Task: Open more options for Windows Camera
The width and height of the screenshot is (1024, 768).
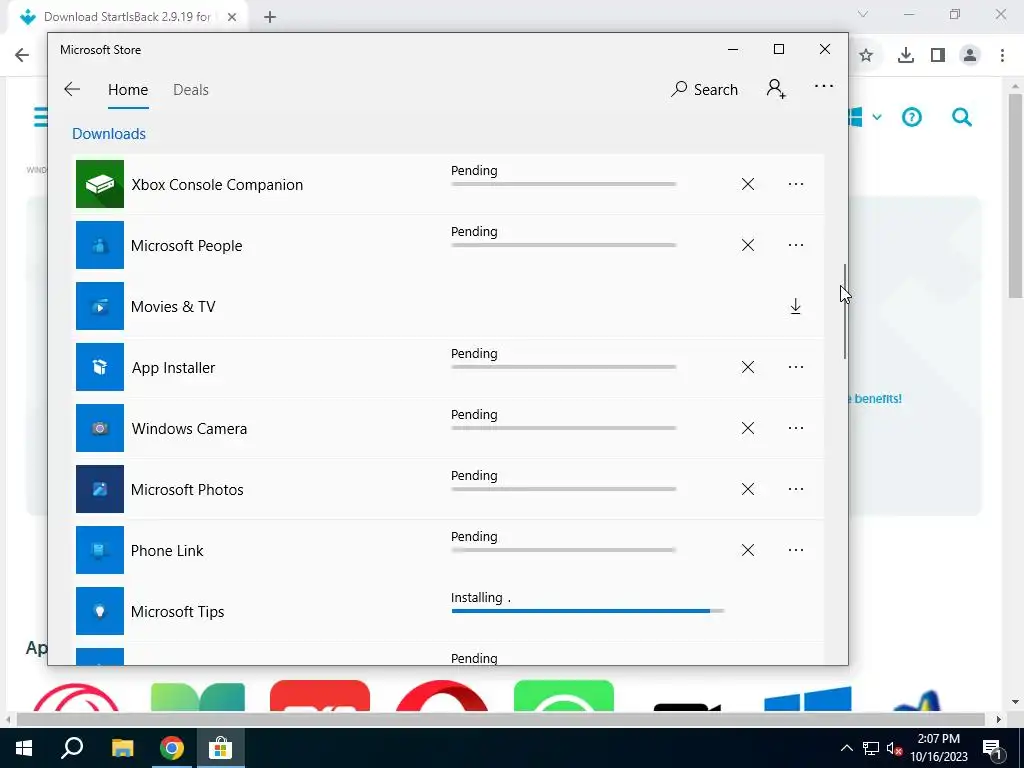Action: click(795, 428)
